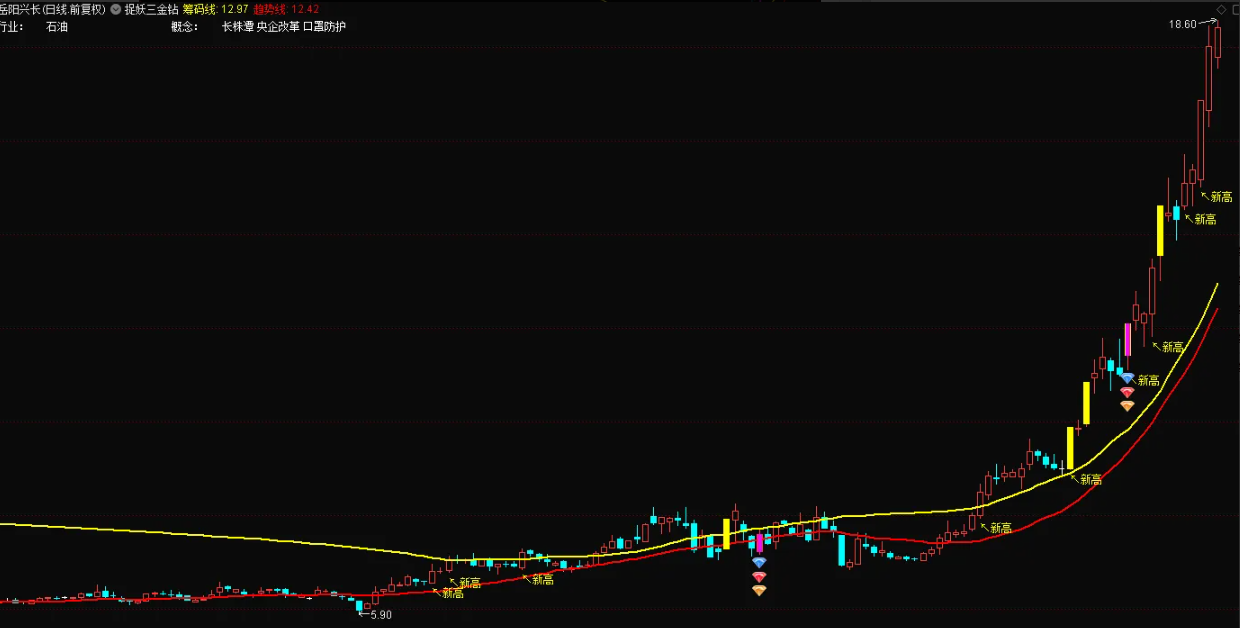The image size is (1240, 628).
Task: Click the 18.60 high price marker
Action: point(1182,24)
